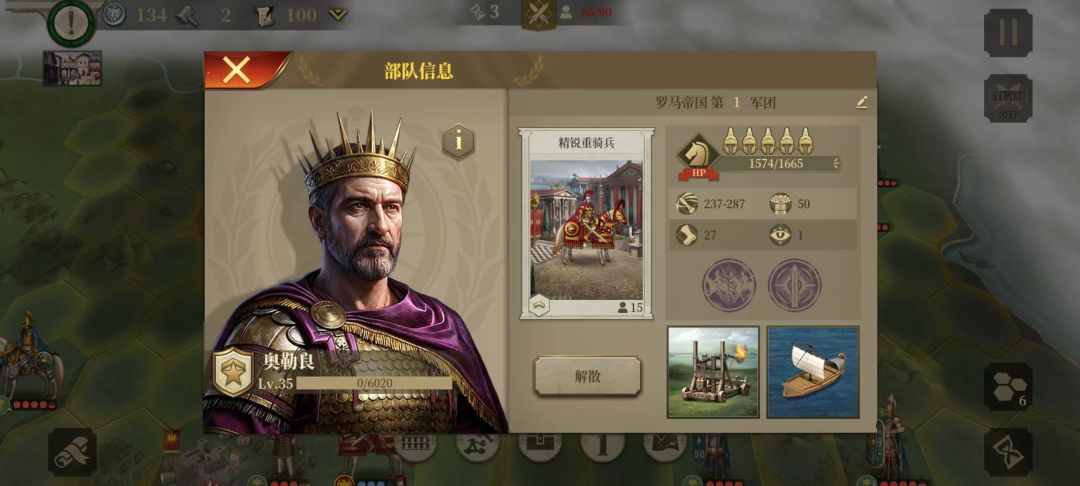This screenshot has width=1080, height=486.
Task: Expand the chevron badge on unit card
Action: point(538,305)
